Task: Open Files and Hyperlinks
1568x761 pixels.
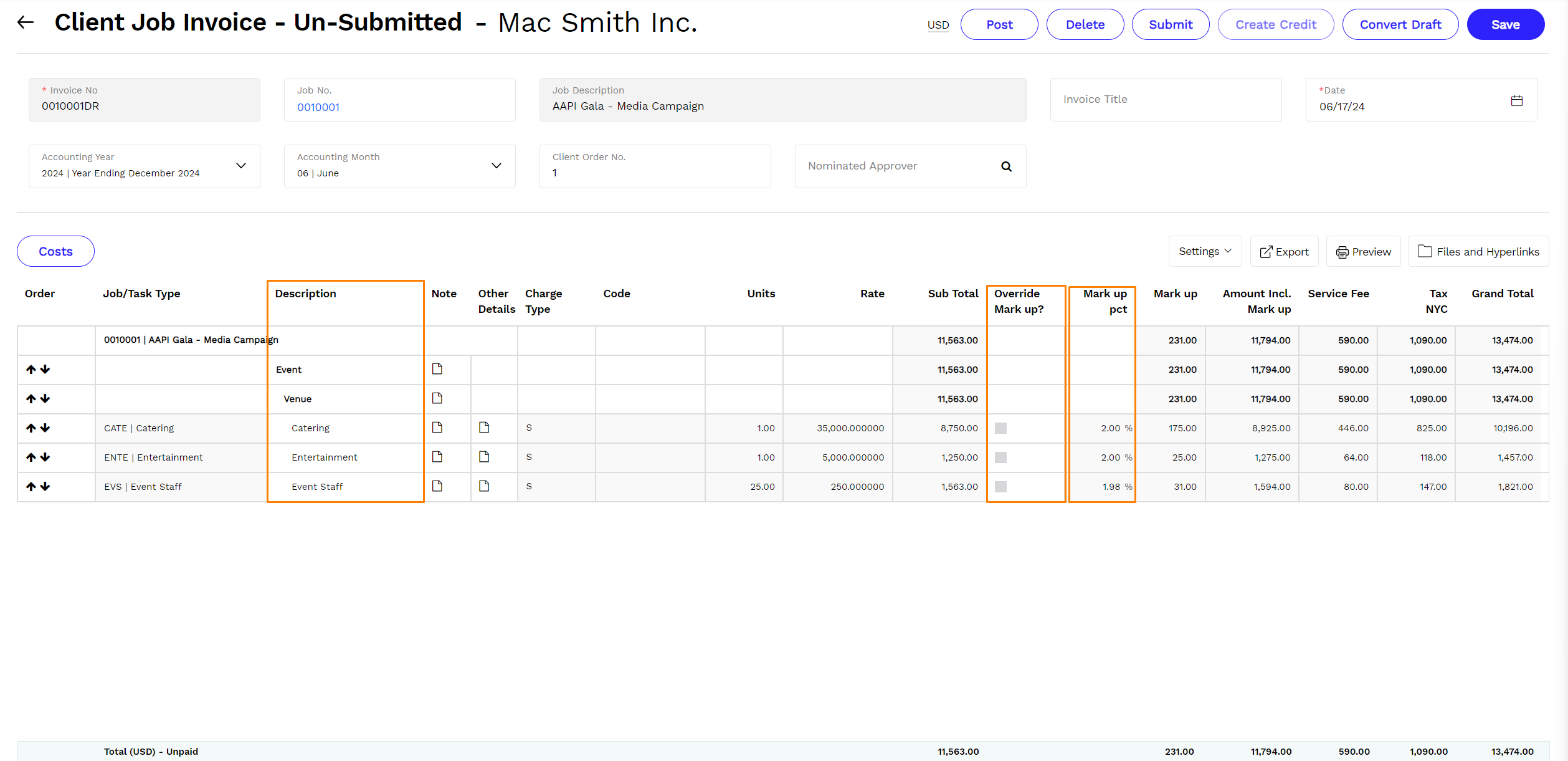Action: tap(1478, 251)
